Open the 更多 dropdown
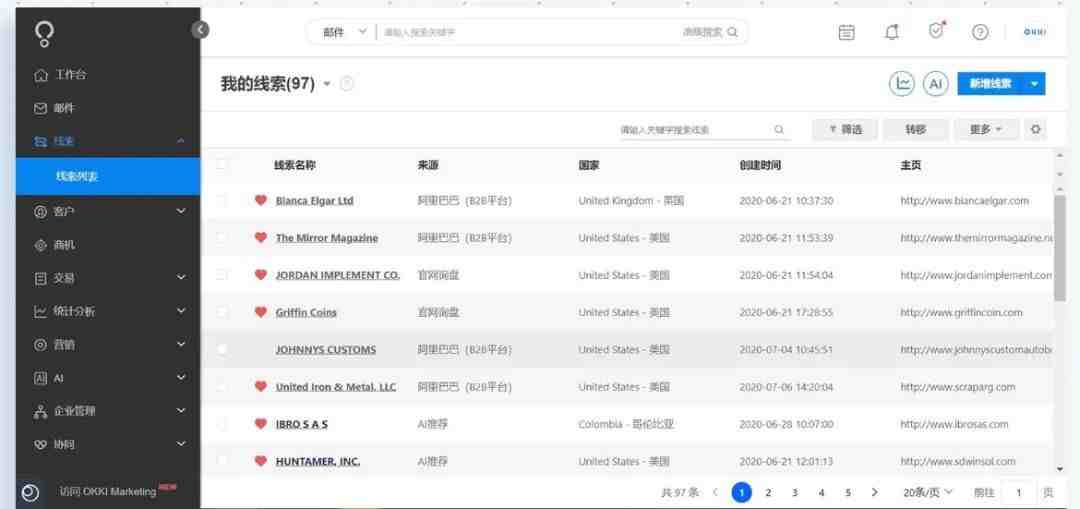 pos(986,129)
